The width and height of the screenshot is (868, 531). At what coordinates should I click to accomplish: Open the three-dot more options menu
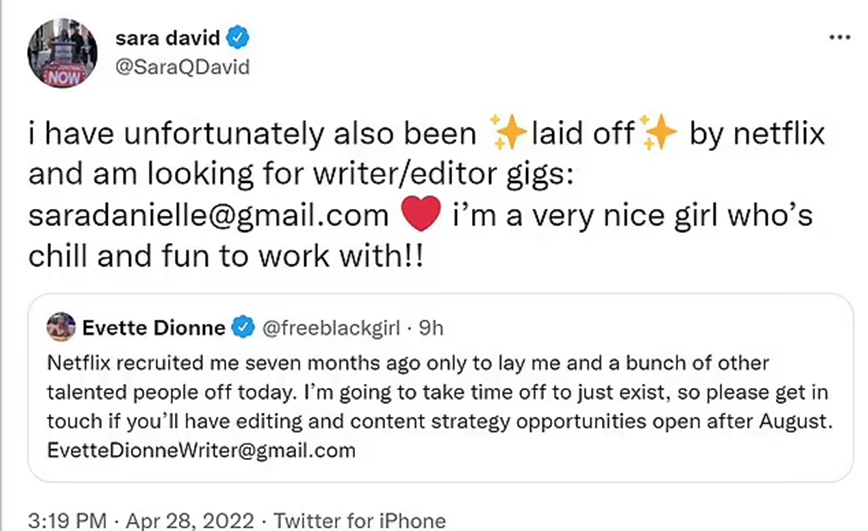pyautogui.click(x=840, y=38)
